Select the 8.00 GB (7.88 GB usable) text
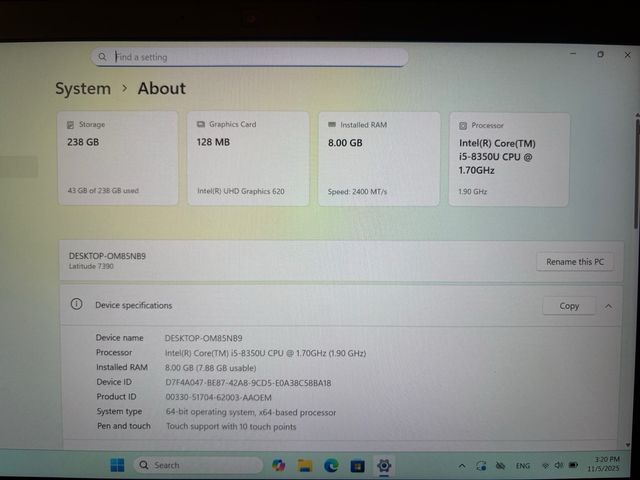640x480 pixels. [211, 368]
